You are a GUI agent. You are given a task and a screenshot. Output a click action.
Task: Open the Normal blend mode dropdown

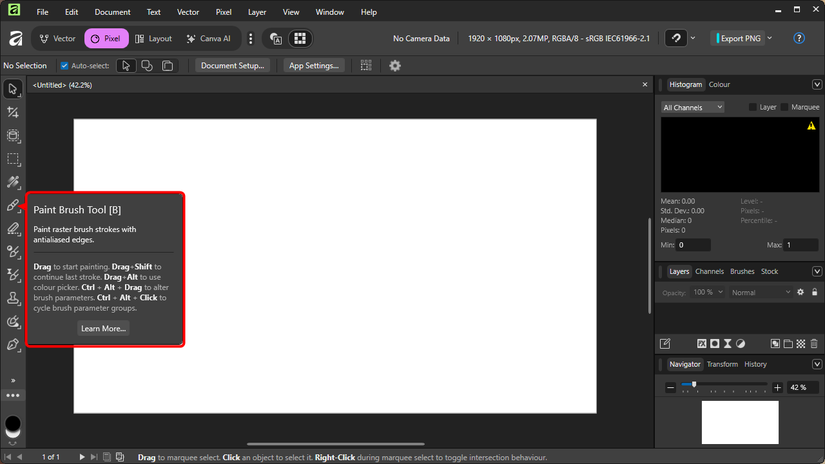[760, 292]
